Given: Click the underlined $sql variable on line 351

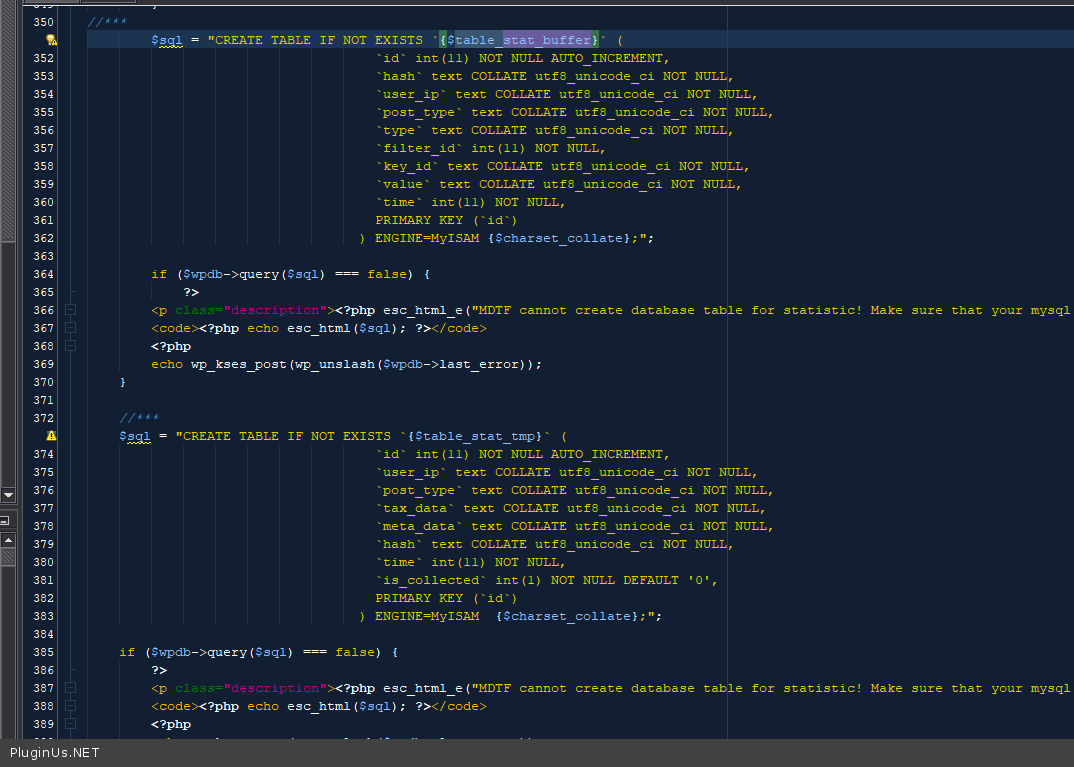Looking at the screenshot, I should click(x=166, y=40).
